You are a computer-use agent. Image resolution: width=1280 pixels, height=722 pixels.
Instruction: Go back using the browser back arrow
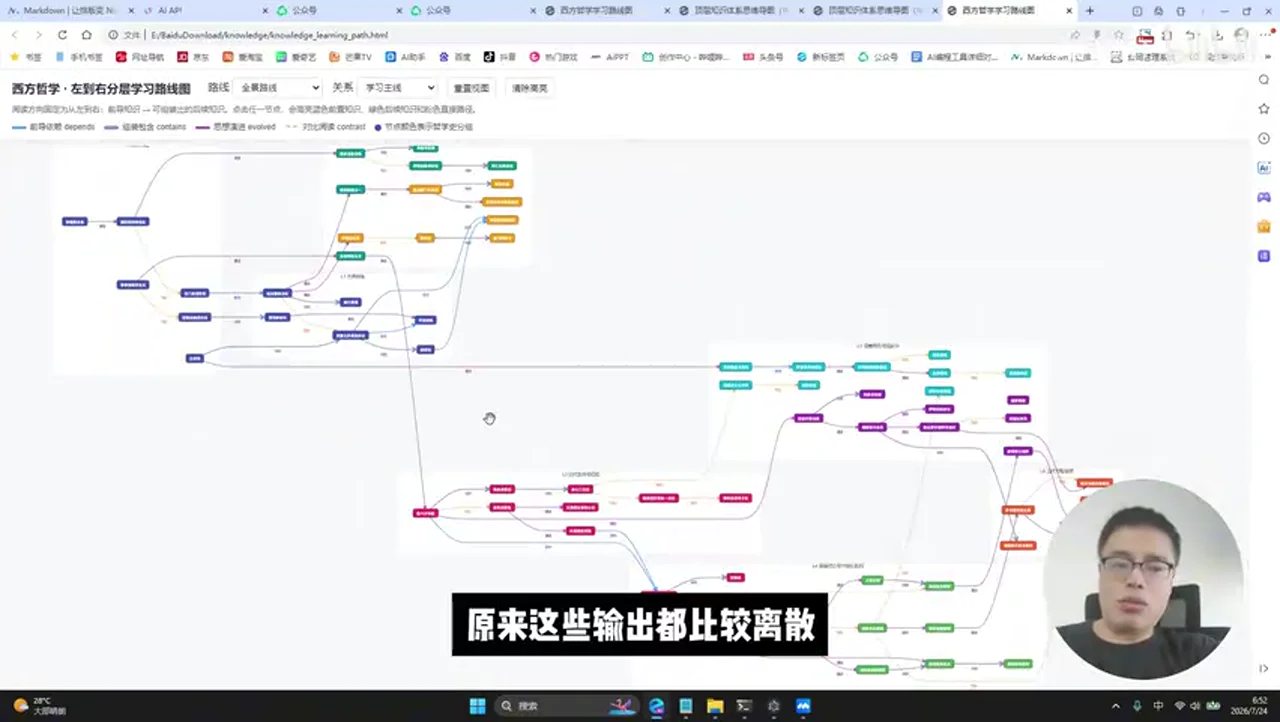(15, 35)
